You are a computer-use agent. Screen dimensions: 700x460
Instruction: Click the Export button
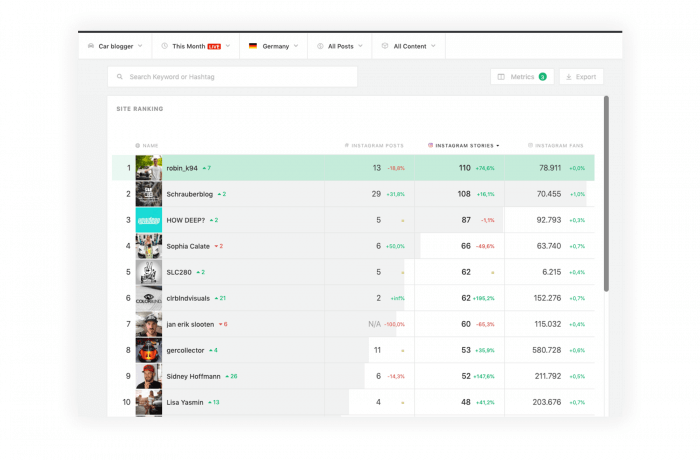[x=581, y=77]
